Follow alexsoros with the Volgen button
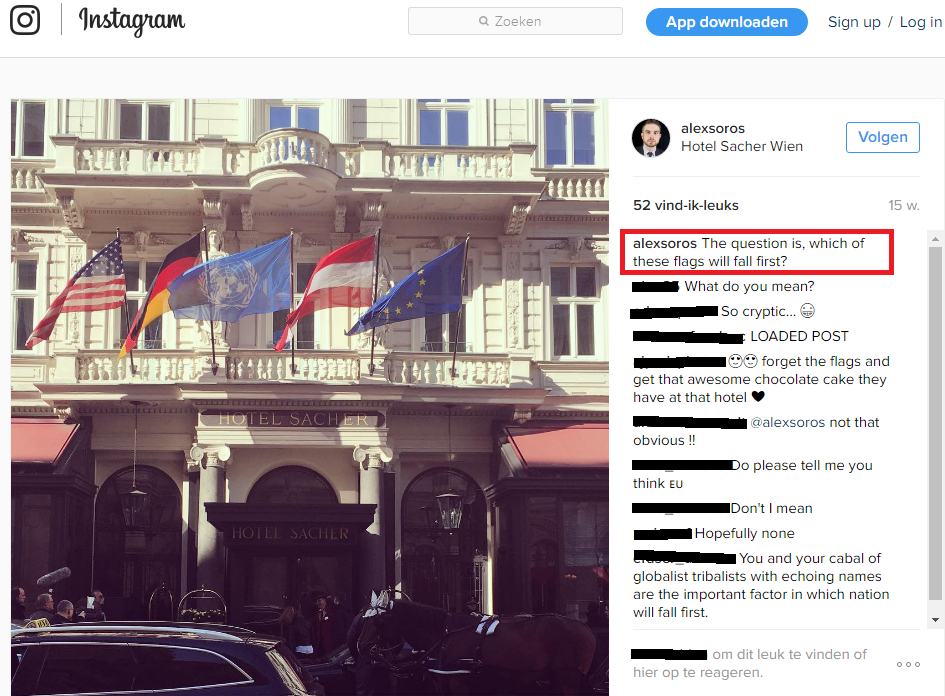Viewport: 945px width, 696px height. pos(882,137)
